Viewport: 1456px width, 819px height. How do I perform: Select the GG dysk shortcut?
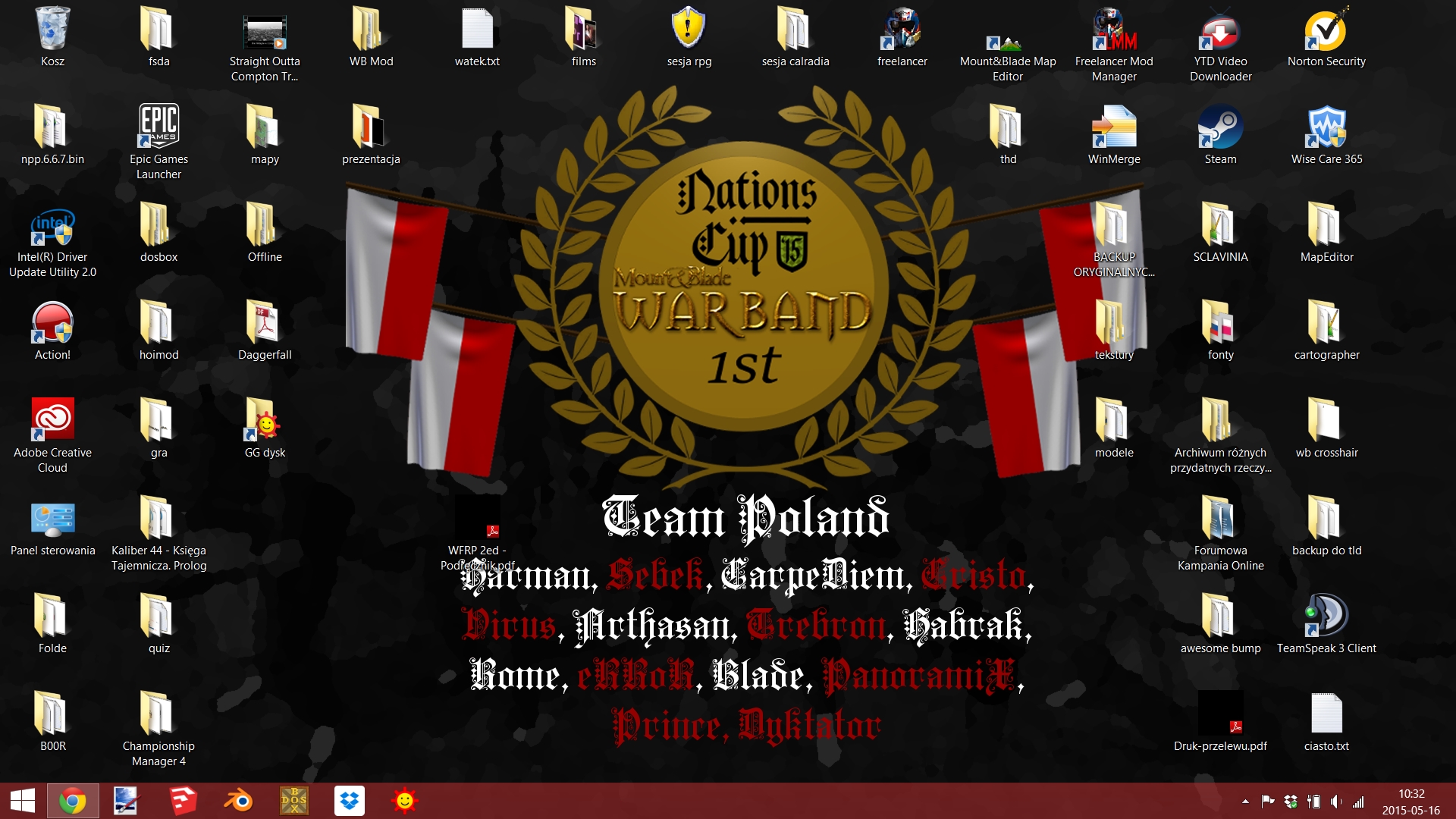pyautogui.click(x=265, y=428)
